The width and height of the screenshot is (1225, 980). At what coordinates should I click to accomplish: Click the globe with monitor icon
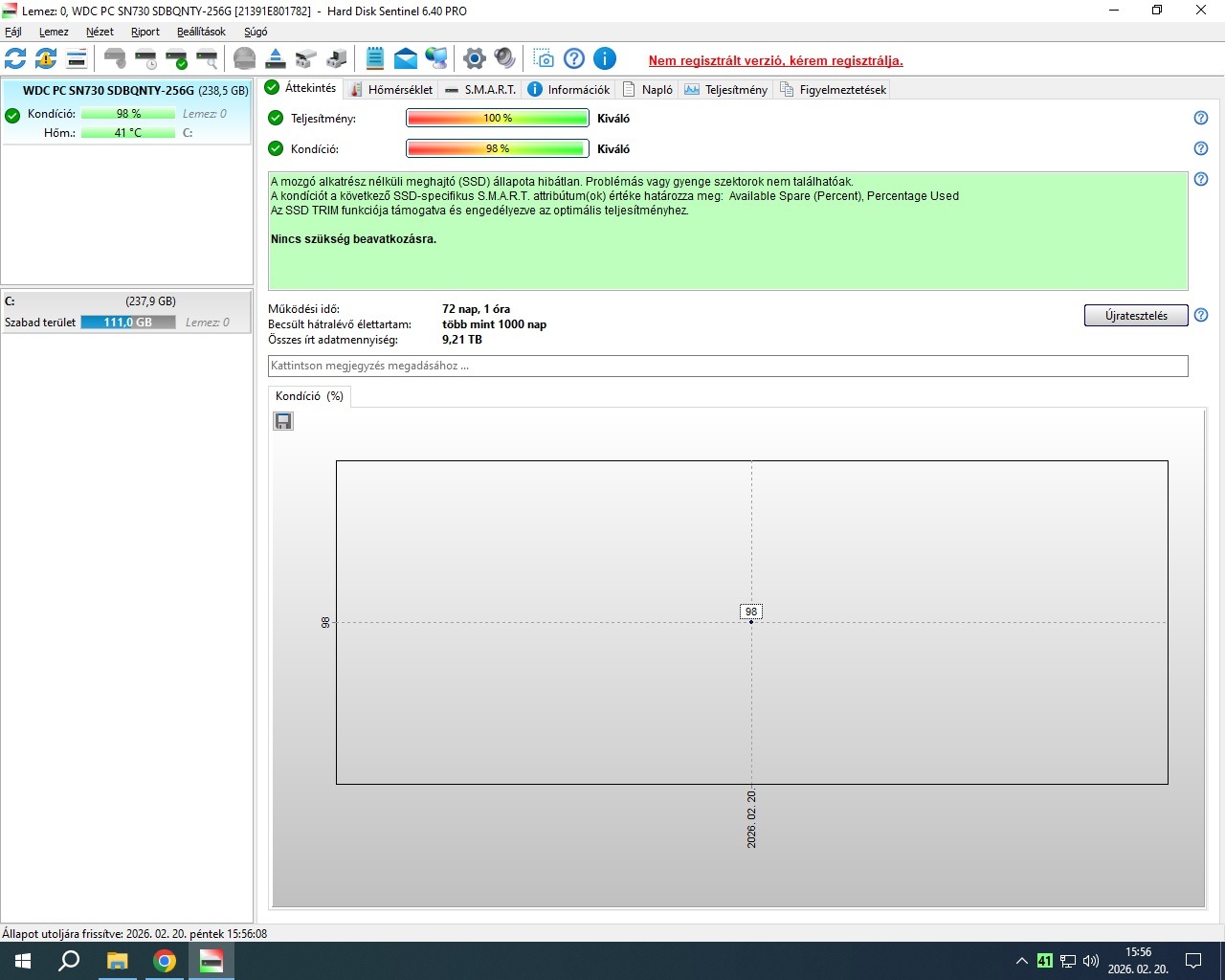[x=436, y=59]
